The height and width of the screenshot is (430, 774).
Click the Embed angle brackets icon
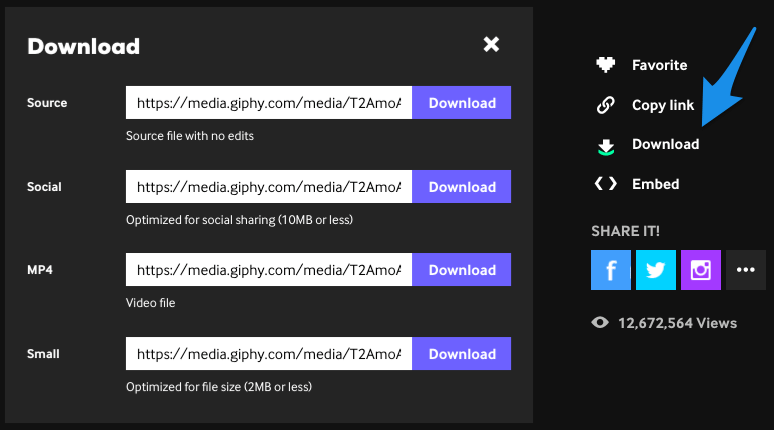[606, 184]
